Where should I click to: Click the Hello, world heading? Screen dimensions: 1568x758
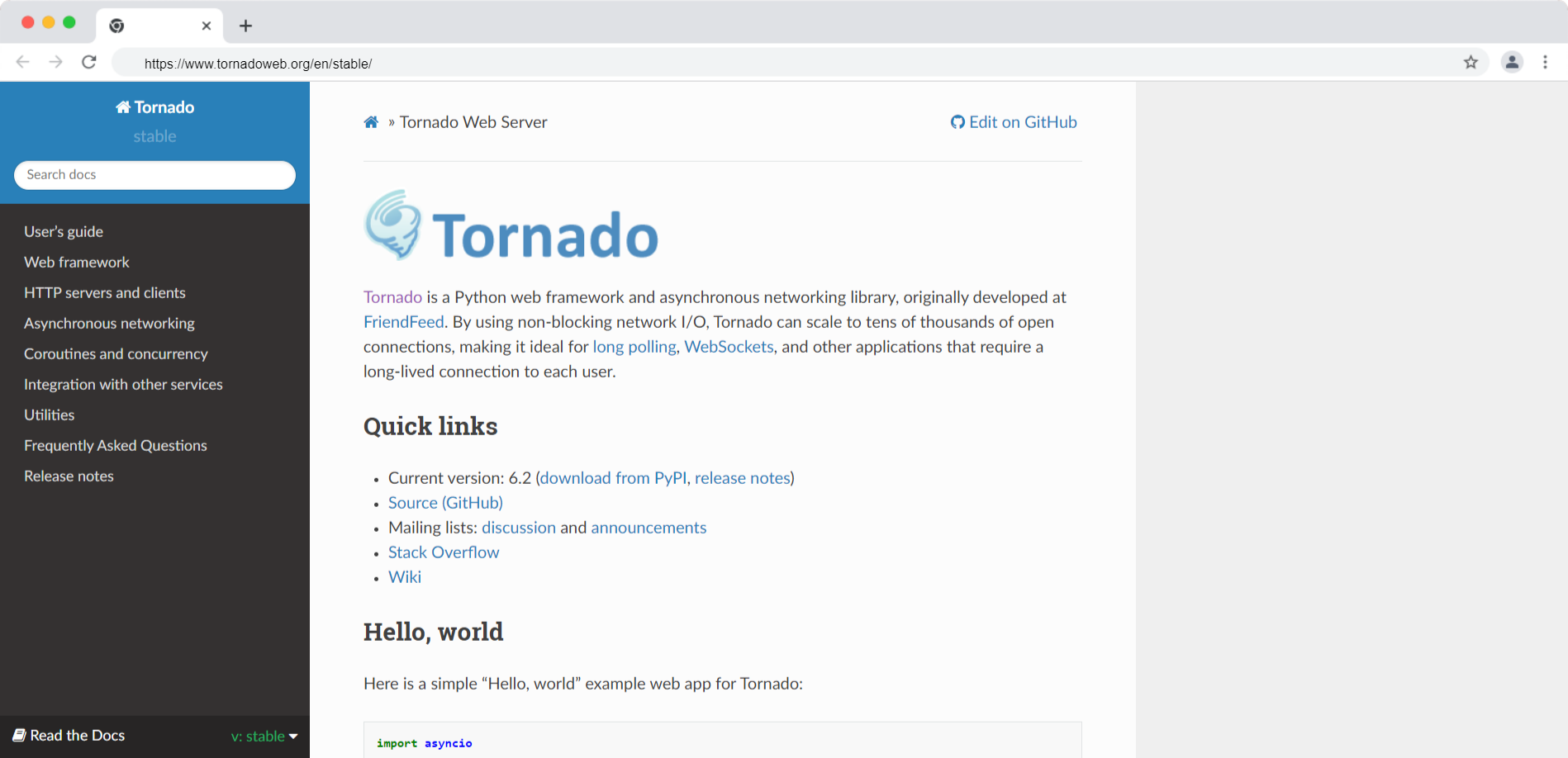coord(433,632)
